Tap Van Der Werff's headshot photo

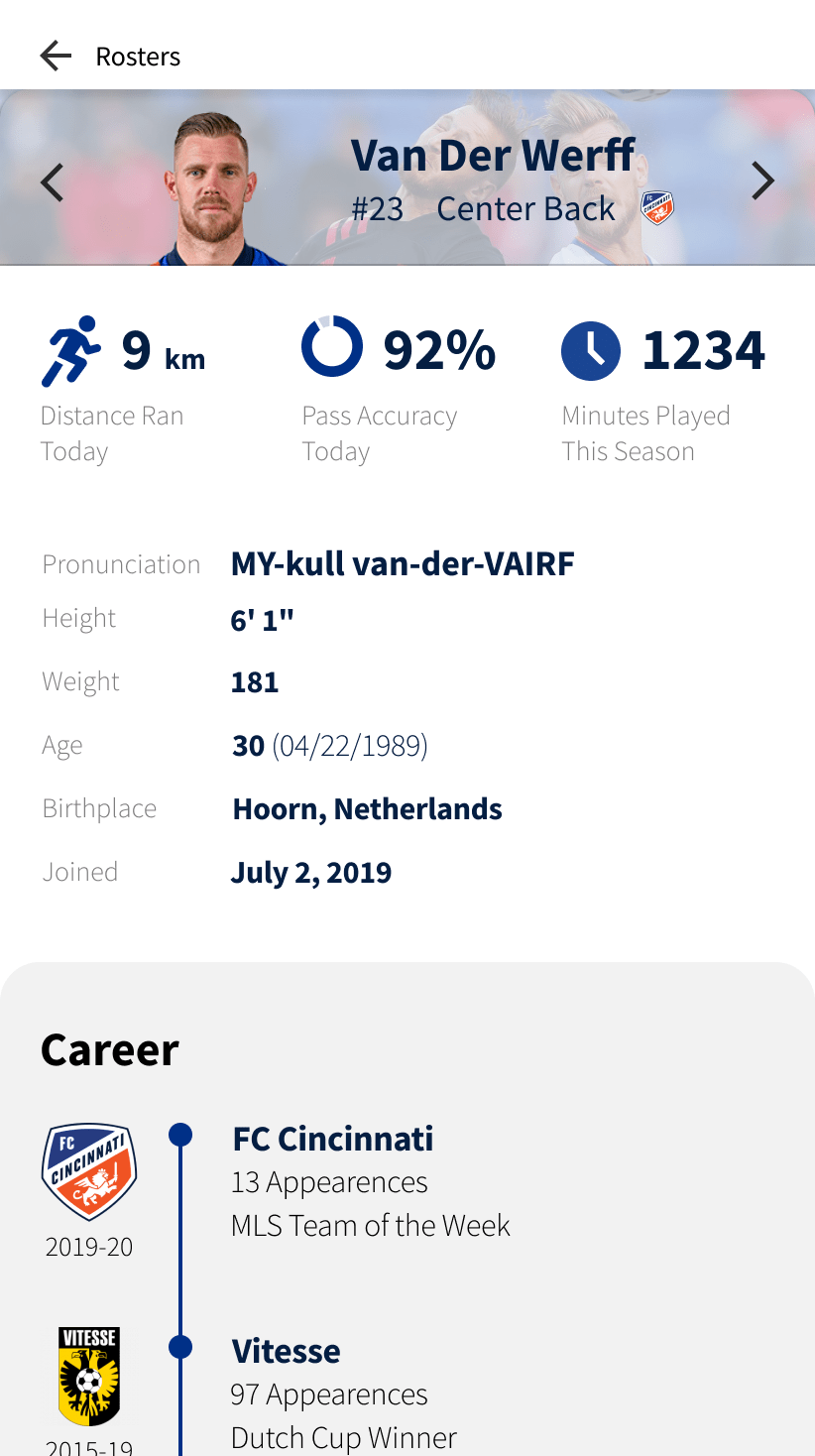(211, 190)
